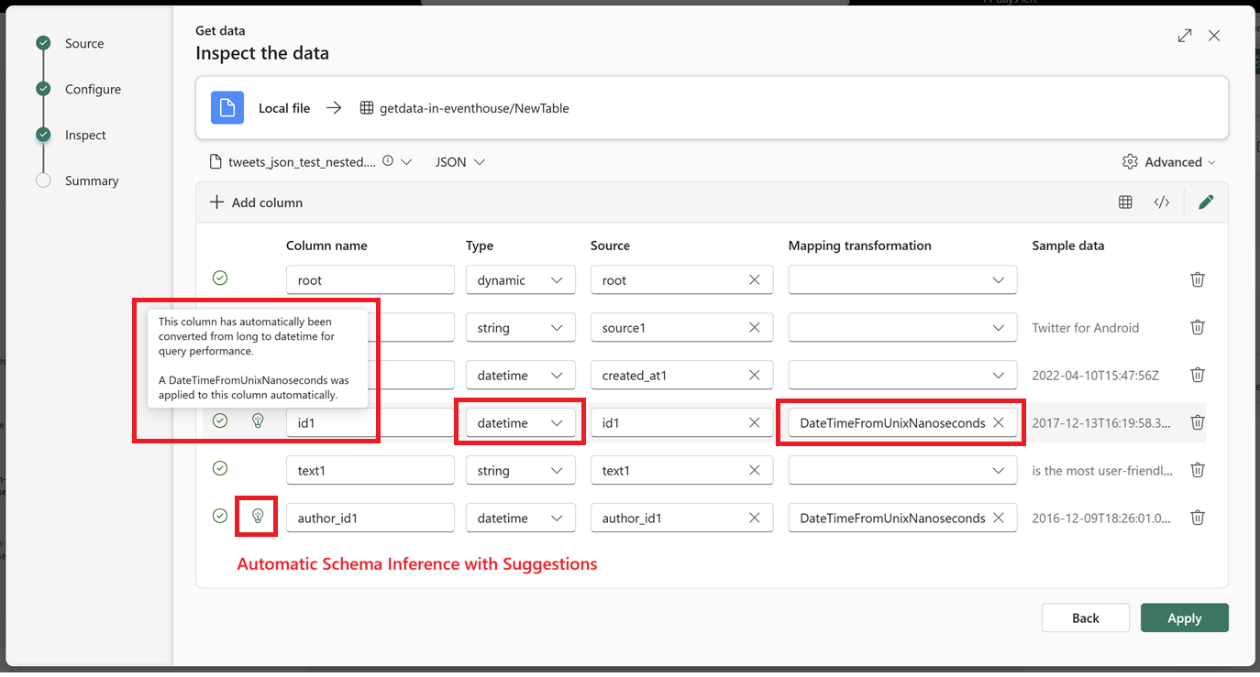Open the code view icon
The height and width of the screenshot is (677, 1260).
tap(1162, 202)
